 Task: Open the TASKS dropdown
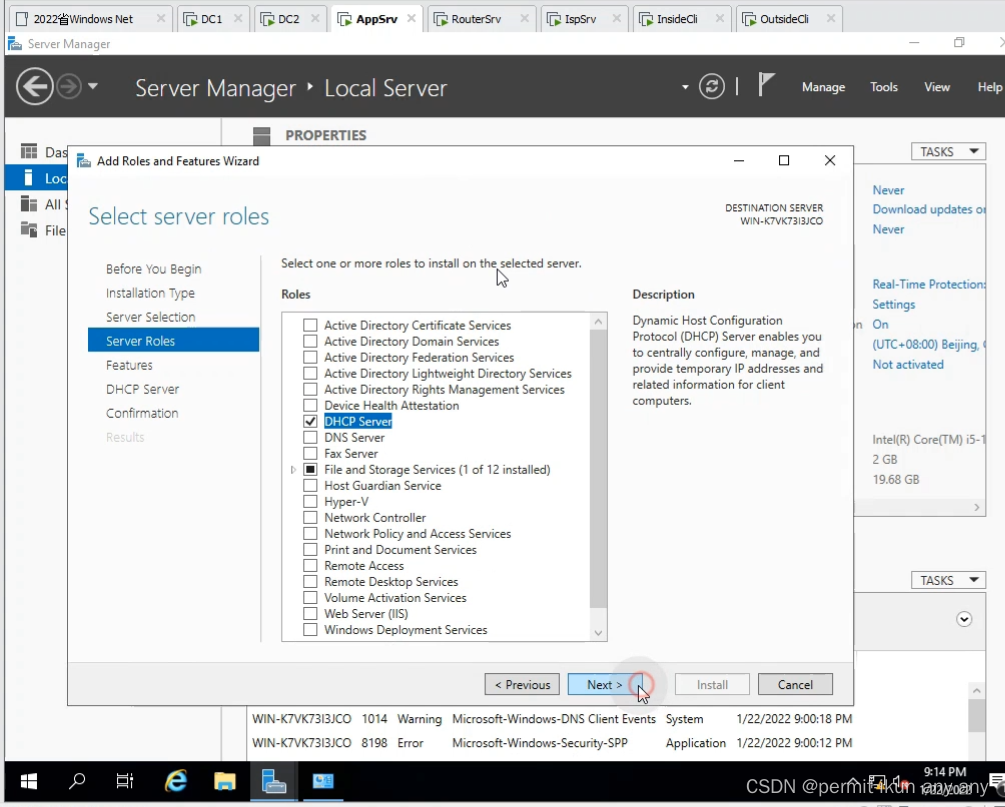click(x=947, y=151)
